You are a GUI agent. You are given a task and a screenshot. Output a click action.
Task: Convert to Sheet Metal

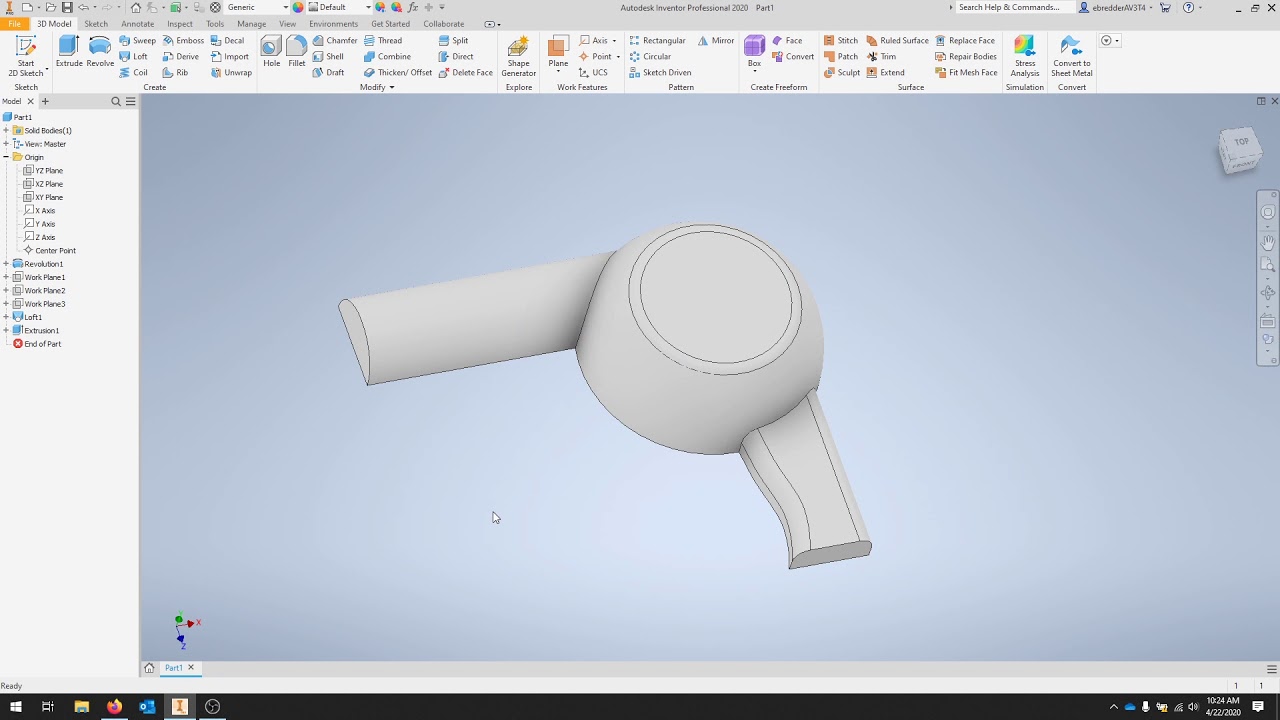click(1071, 56)
